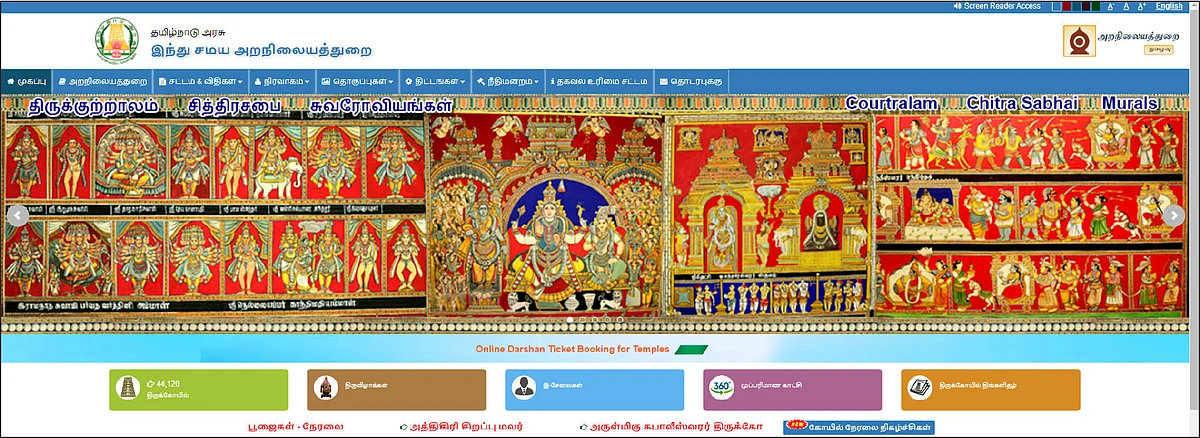Reset font size with the middle A icon
Image resolution: width=1200 pixels, height=438 pixels.
coord(1126,6)
